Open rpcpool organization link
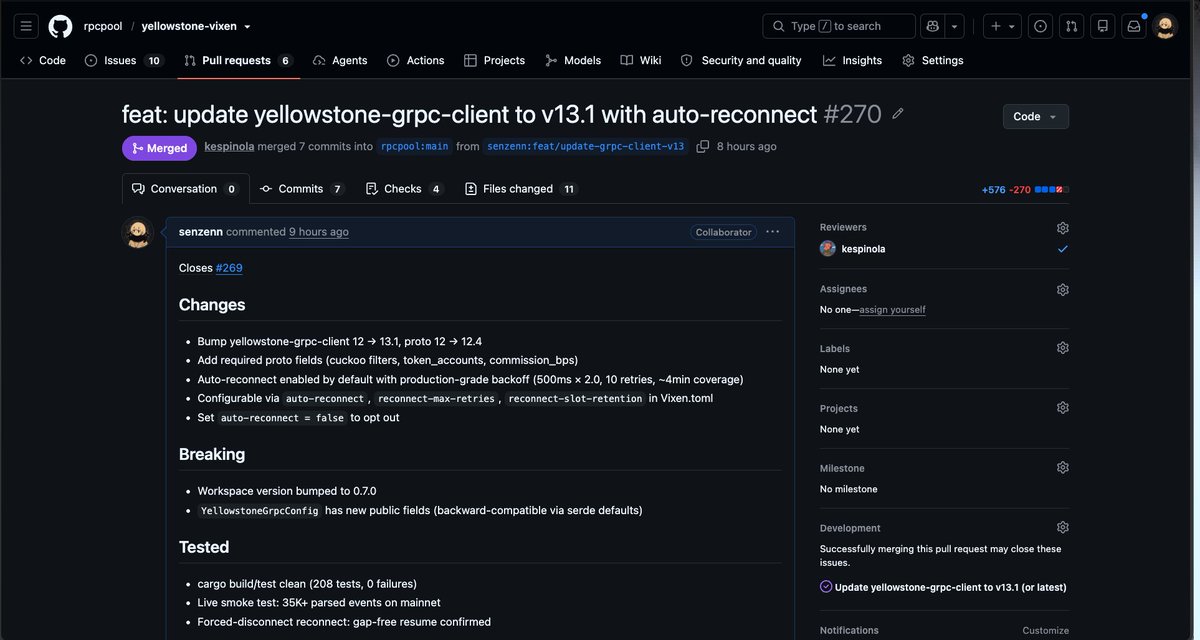Screen dimensions: 1200x640 click(x=103, y=26)
